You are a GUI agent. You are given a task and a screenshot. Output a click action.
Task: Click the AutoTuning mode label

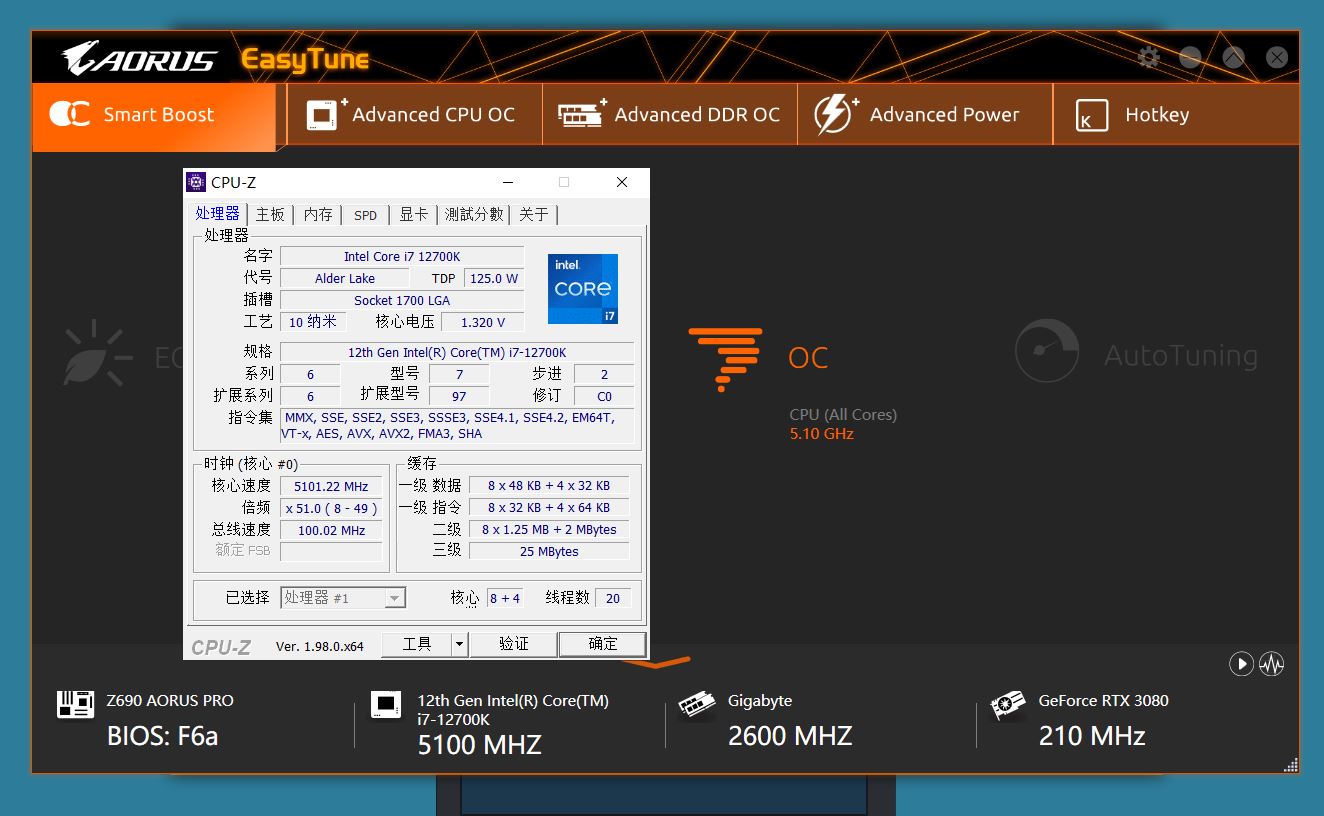click(x=1181, y=355)
